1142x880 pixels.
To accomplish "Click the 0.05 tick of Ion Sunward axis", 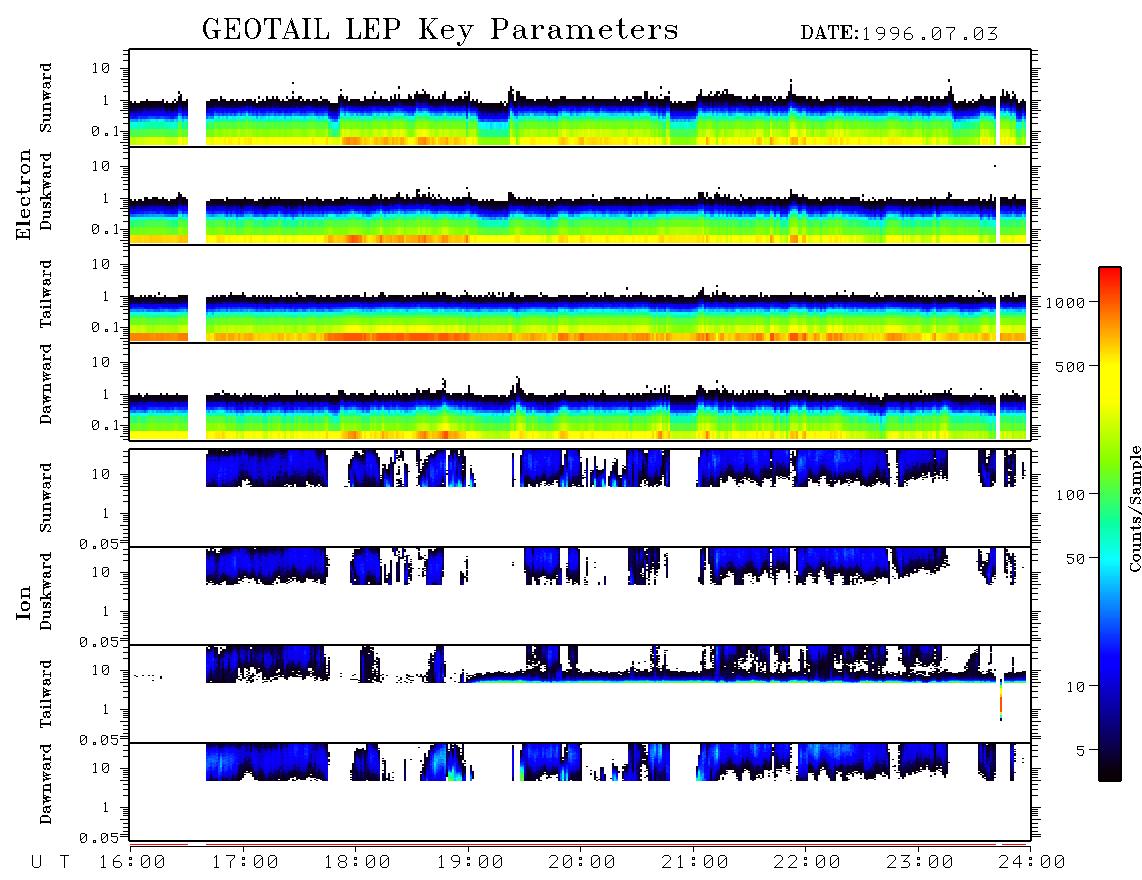I will click(x=99, y=543).
